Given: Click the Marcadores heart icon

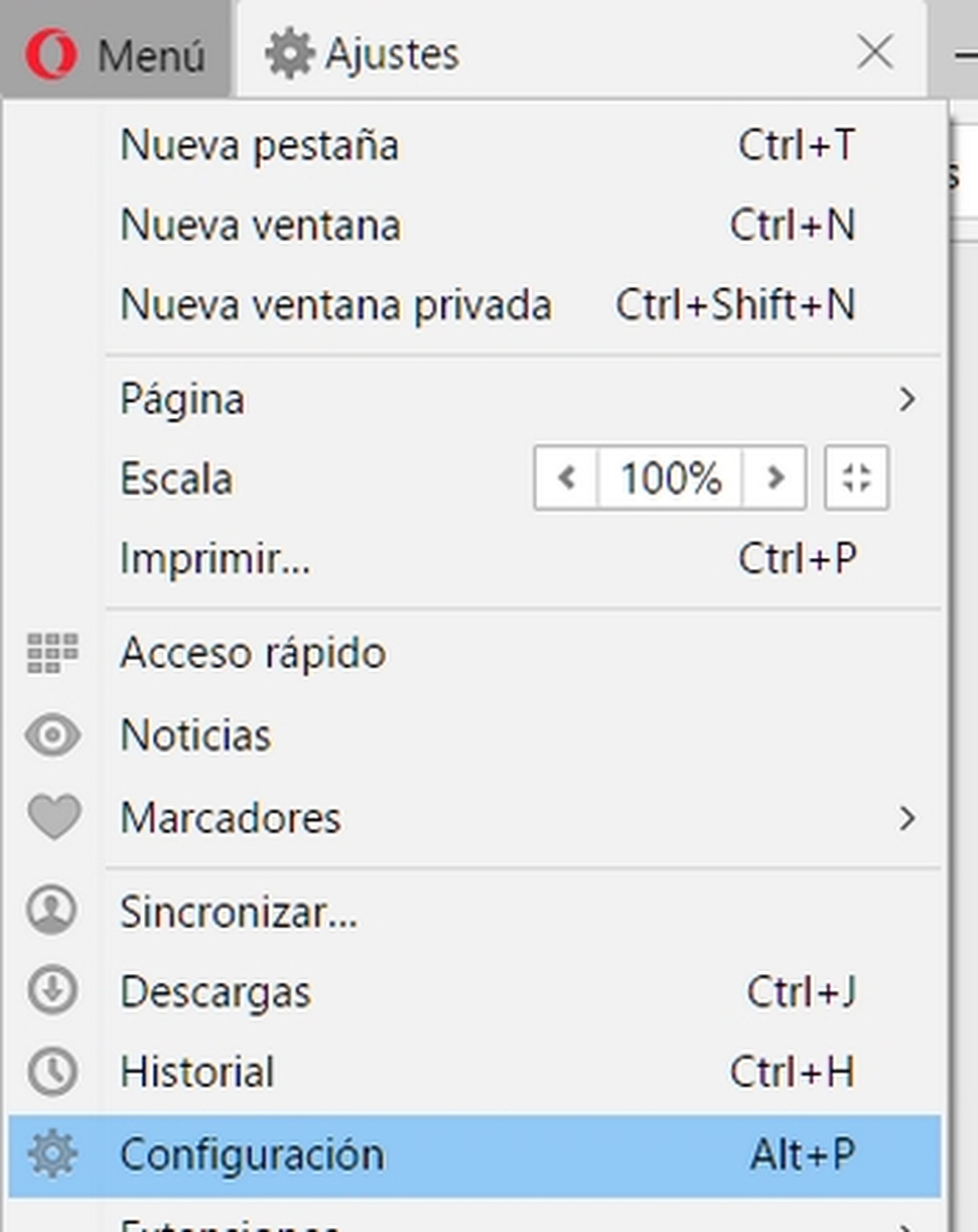Looking at the screenshot, I should (x=54, y=817).
